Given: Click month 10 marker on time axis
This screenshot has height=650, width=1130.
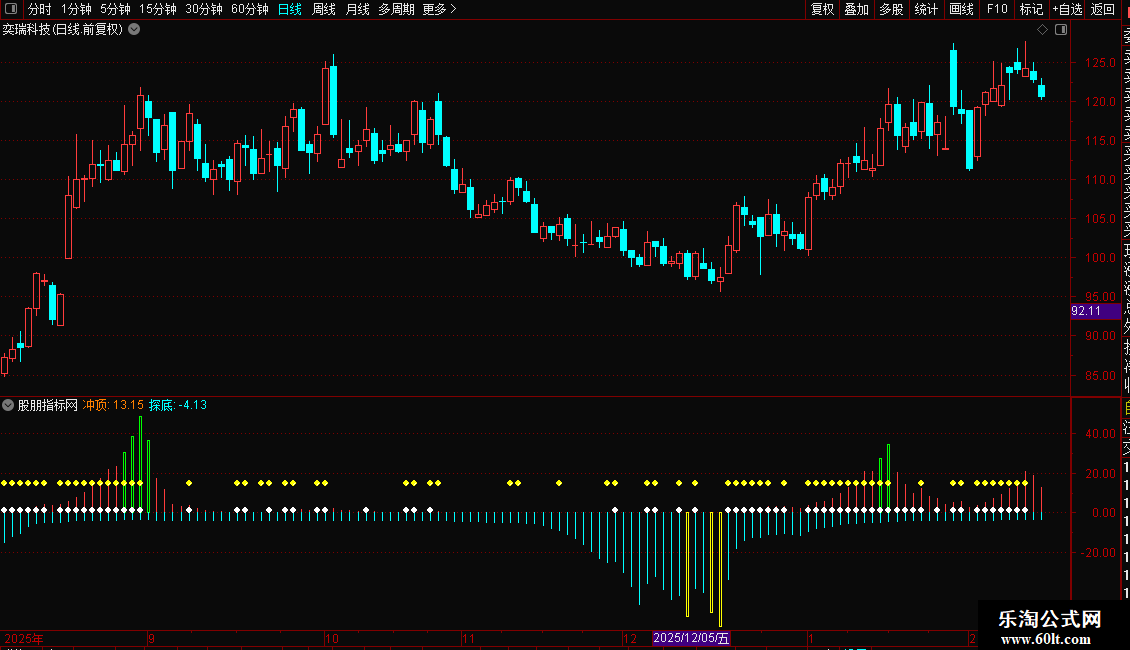Looking at the screenshot, I should [x=332, y=638].
